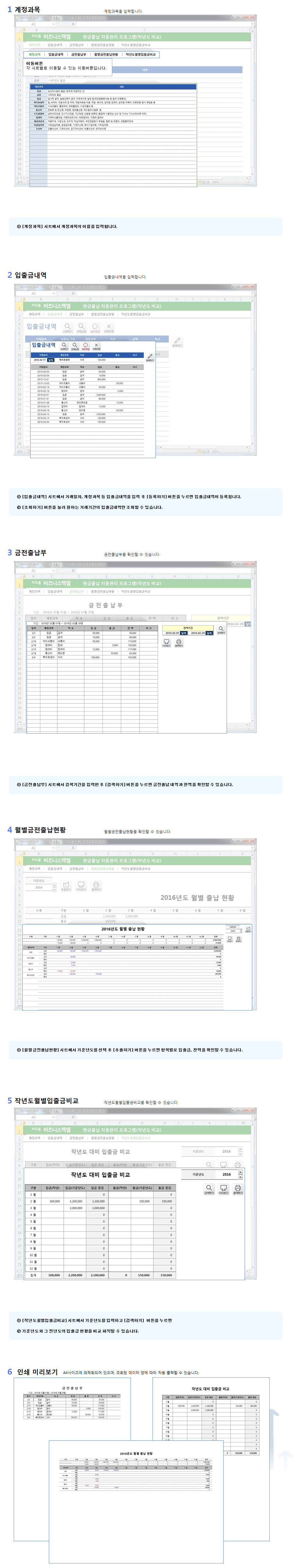This screenshot has width=302, height=1568.
Task: Click 조회하기 magnifier icon in enlarged 입출금내역 panel
Action: [x=64, y=346]
